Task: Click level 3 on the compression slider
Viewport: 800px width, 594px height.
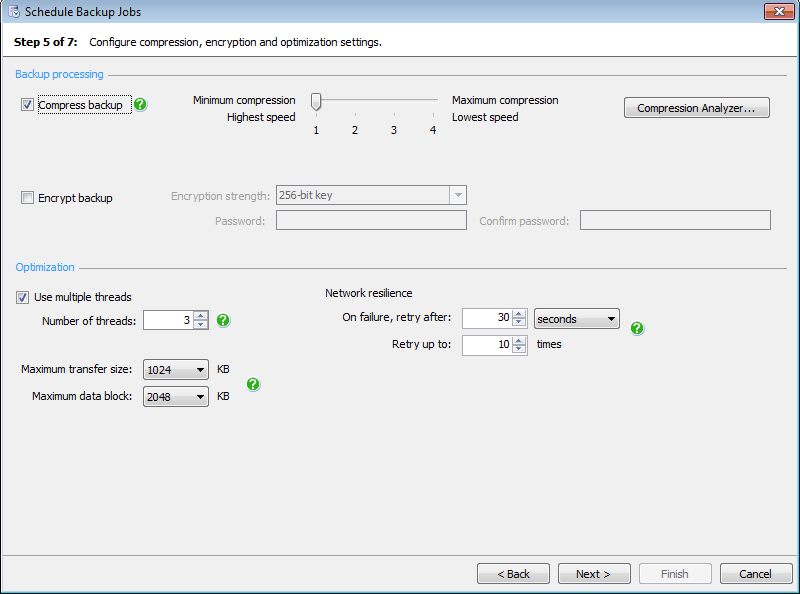Action: point(393,101)
